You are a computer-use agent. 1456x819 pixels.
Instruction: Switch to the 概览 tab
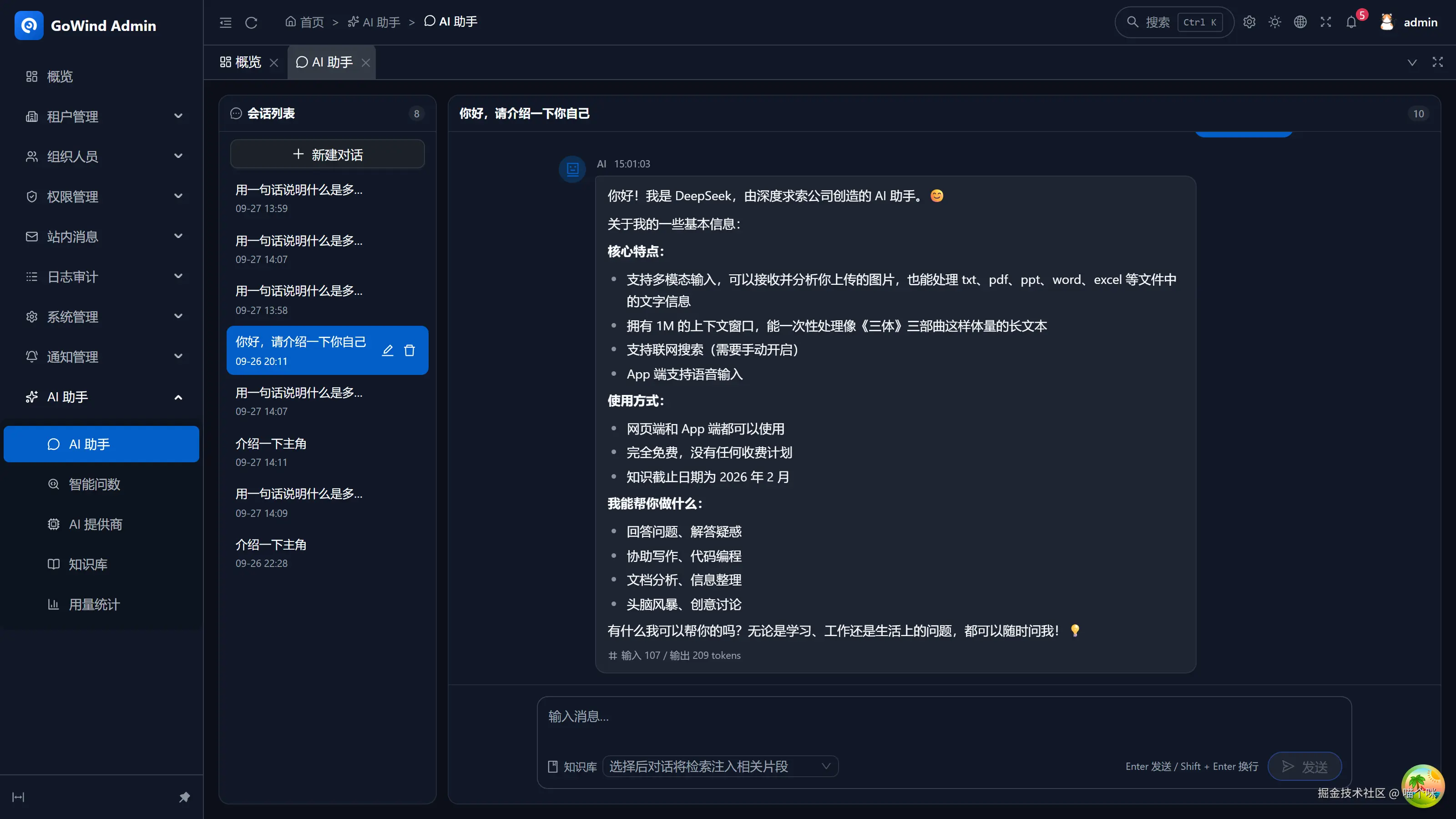tap(241, 62)
